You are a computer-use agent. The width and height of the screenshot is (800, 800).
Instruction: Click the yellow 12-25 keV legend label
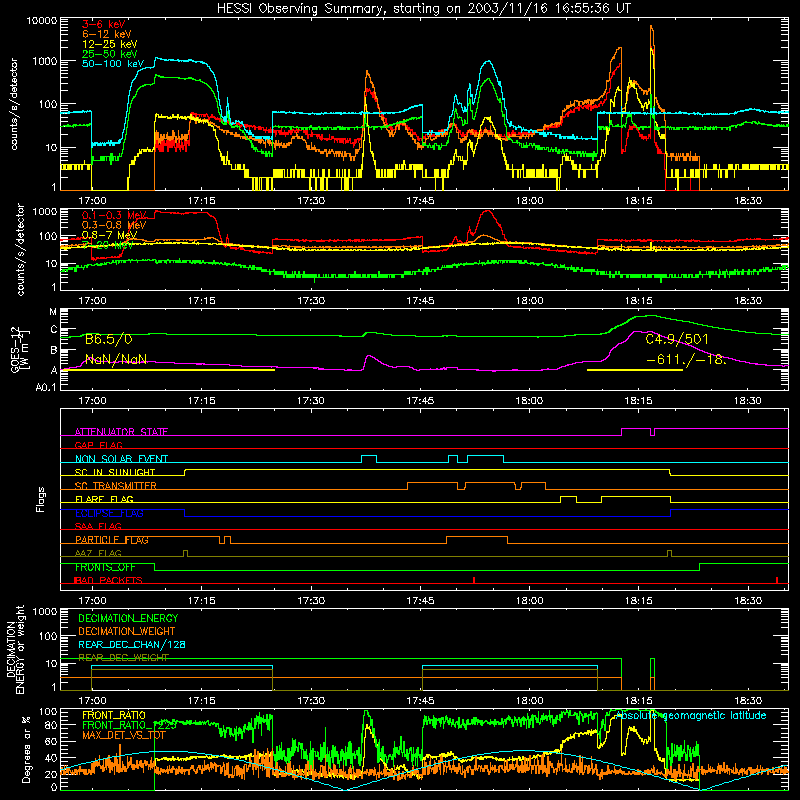[x=109, y=44]
